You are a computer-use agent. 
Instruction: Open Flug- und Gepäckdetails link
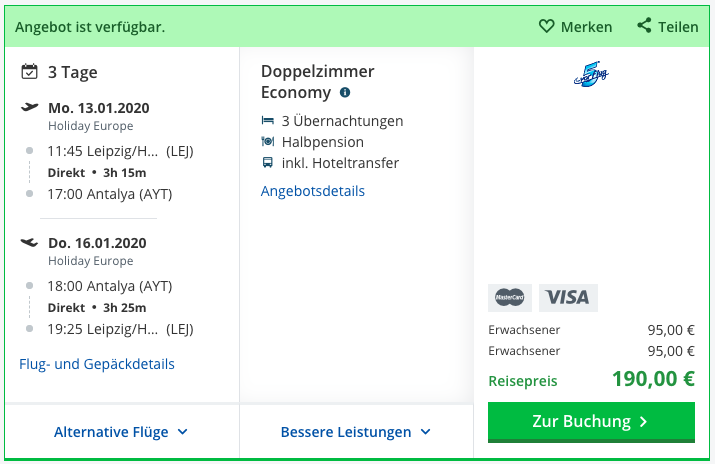[97, 364]
